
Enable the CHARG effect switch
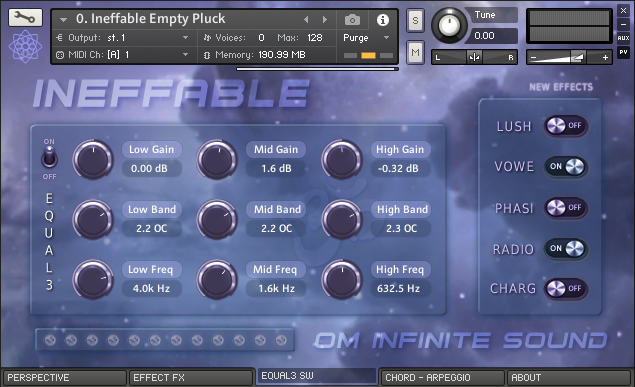(x=565, y=289)
